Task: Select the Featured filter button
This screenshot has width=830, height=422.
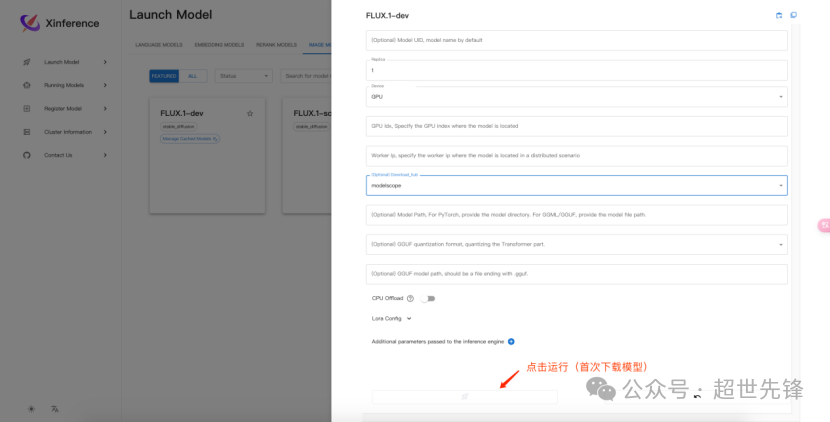Action: [164, 76]
